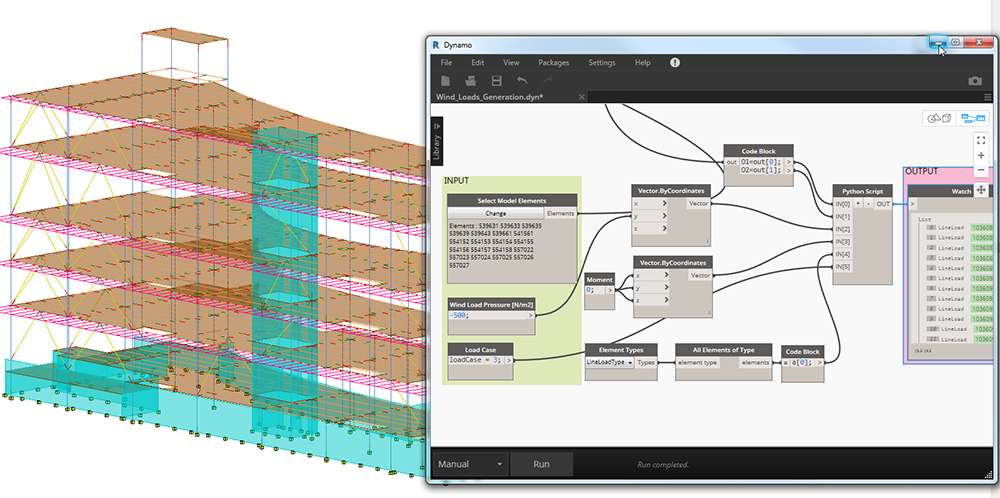The width and height of the screenshot is (1000, 498).
Task: Open the Manual run mode dropdown
Action: click(470, 464)
